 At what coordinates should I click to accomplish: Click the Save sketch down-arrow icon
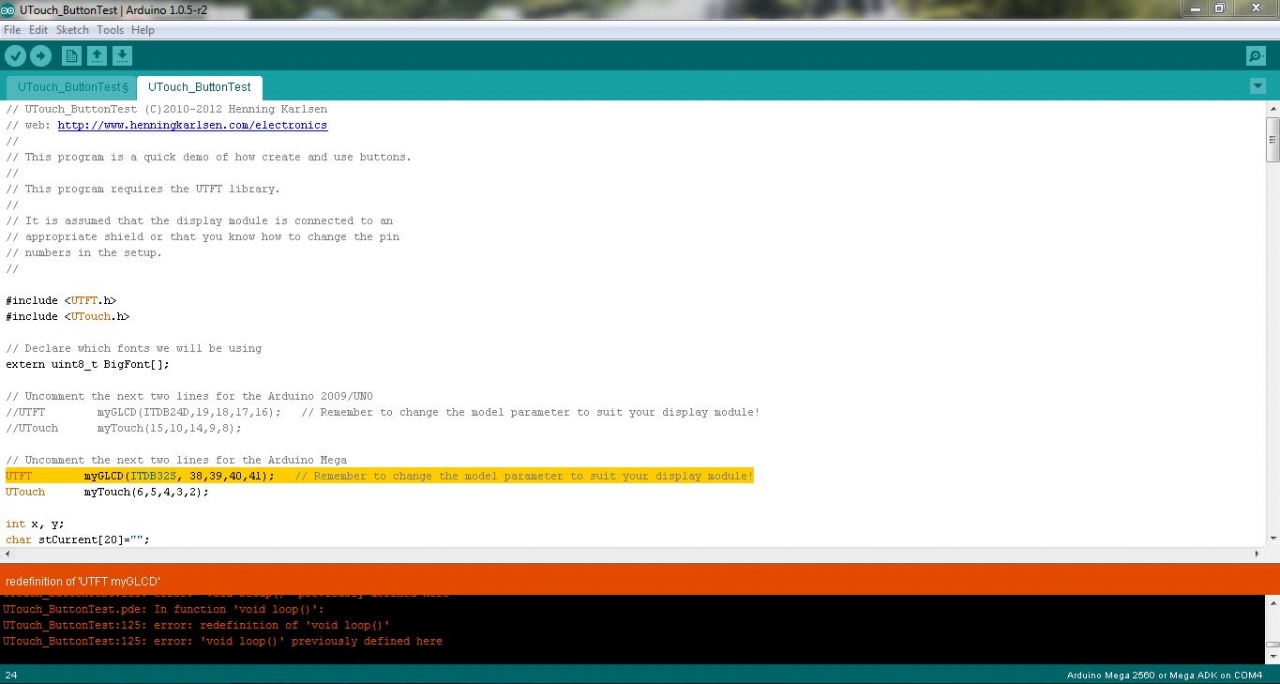coord(122,56)
